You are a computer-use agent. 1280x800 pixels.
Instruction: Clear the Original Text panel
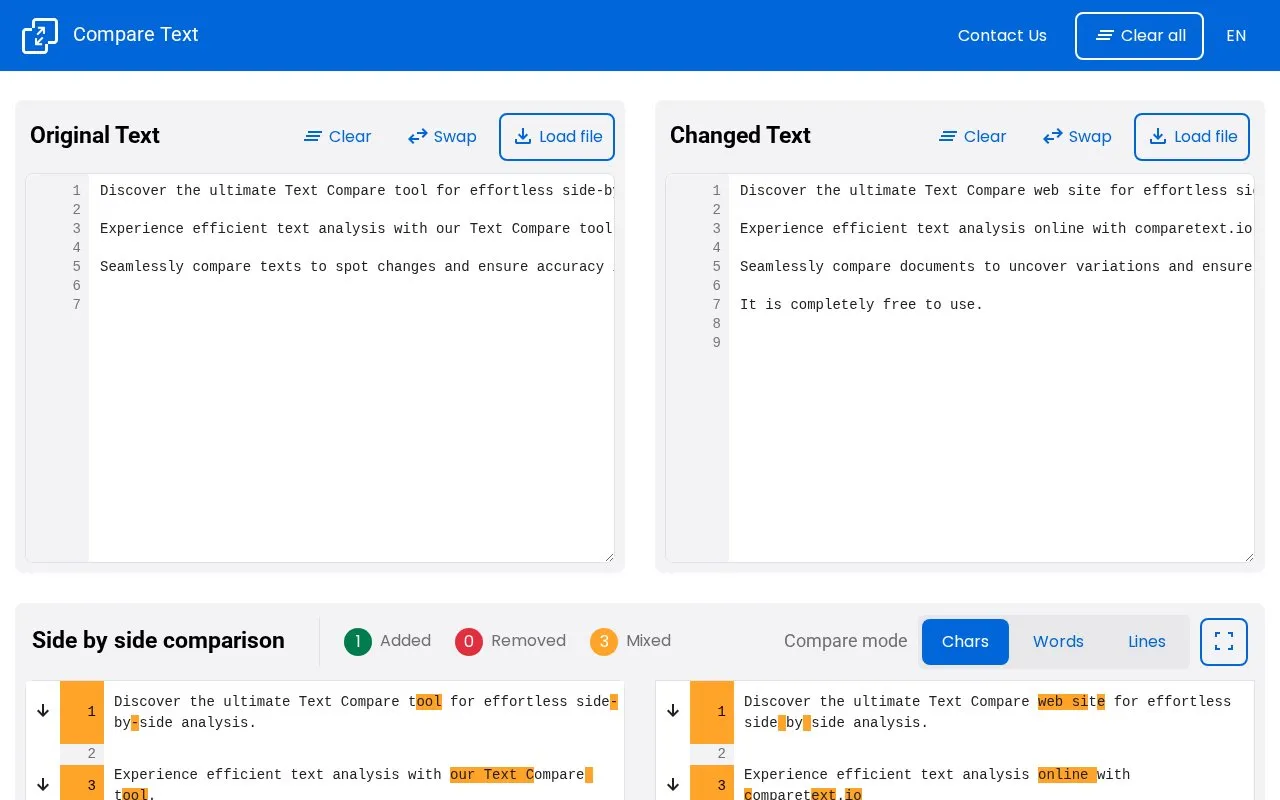pyautogui.click(x=338, y=137)
